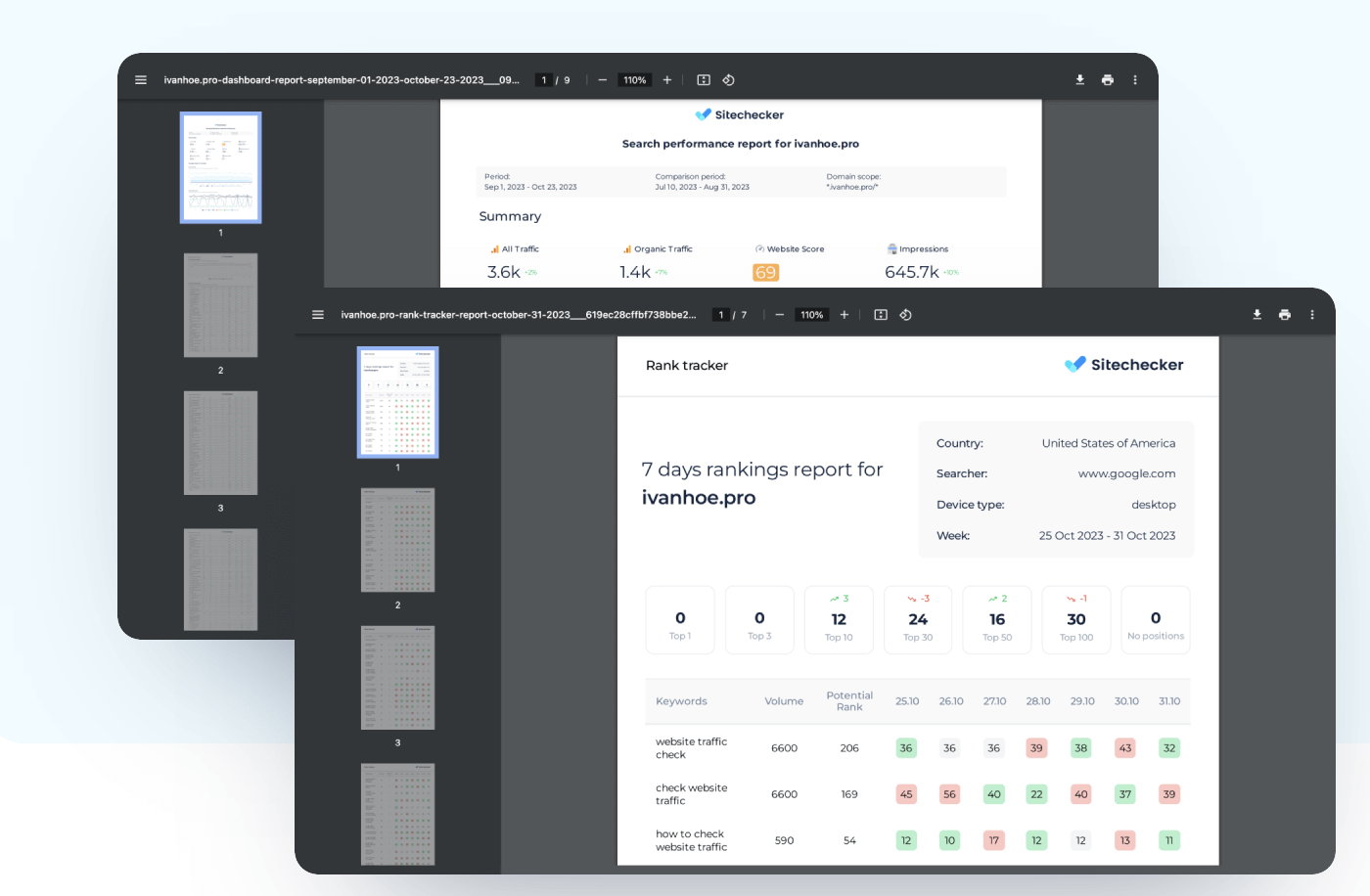Download the dashboard report PDF
Screen dimensions: 1370x896
point(1080,80)
